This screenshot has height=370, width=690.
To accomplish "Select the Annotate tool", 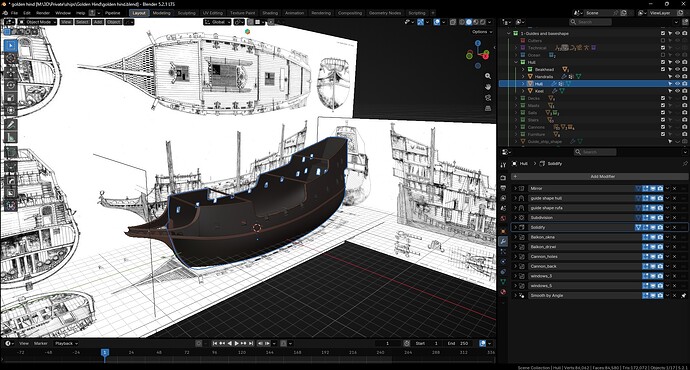I will [x=11, y=125].
